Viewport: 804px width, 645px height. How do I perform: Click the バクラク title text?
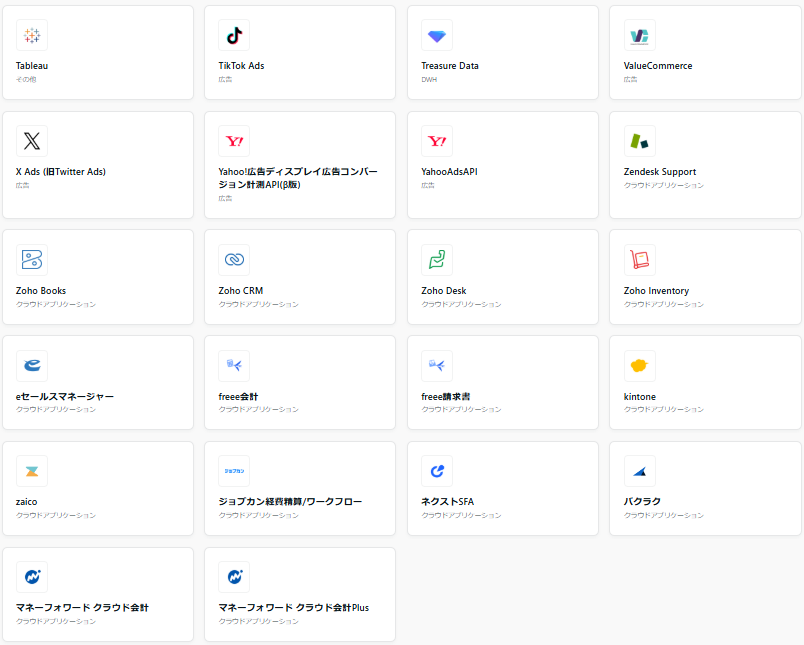coord(642,501)
